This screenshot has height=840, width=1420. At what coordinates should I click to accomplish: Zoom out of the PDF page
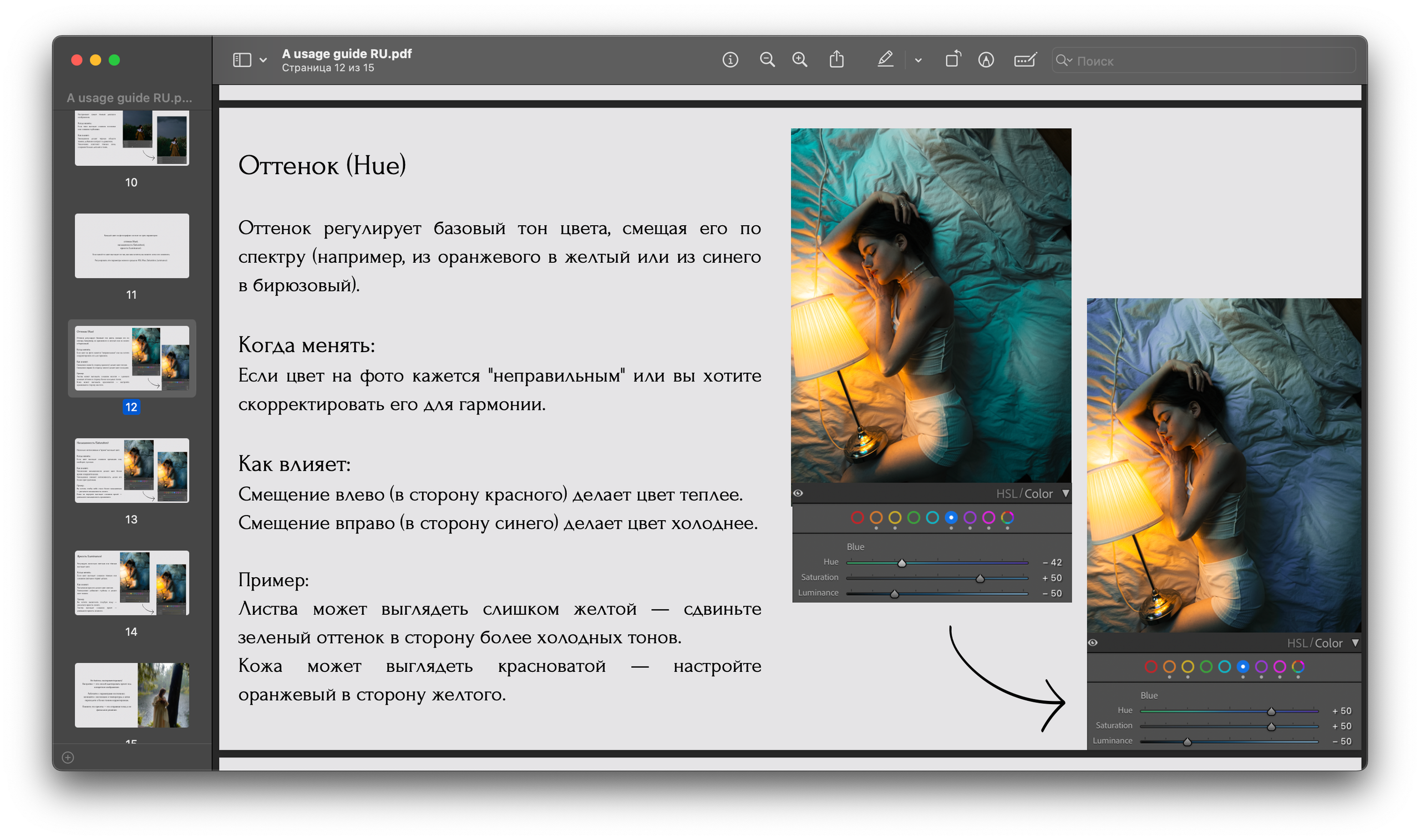pyautogui.click(x=767, y=59)
